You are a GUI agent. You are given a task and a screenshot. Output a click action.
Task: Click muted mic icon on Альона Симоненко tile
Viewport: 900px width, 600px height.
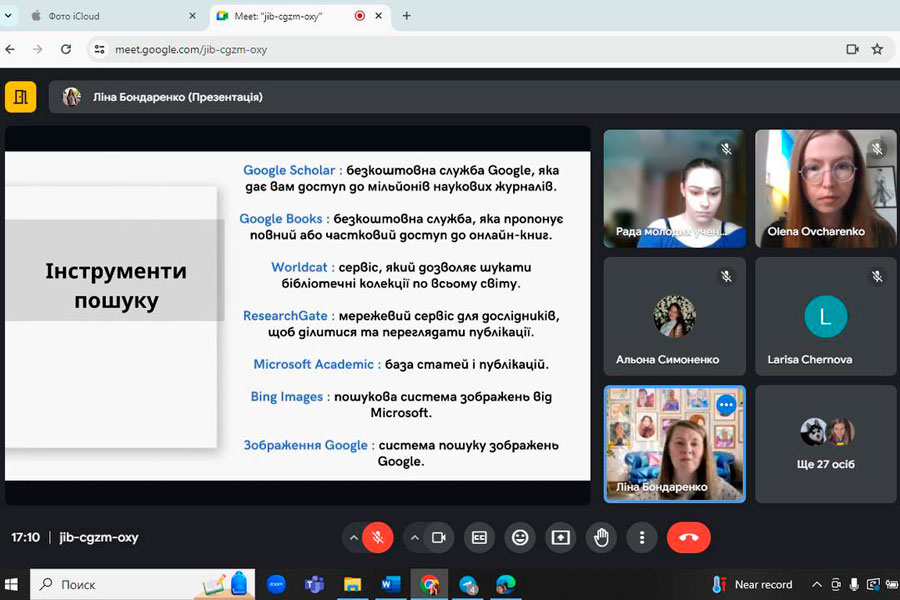click(x=726, y=277)
